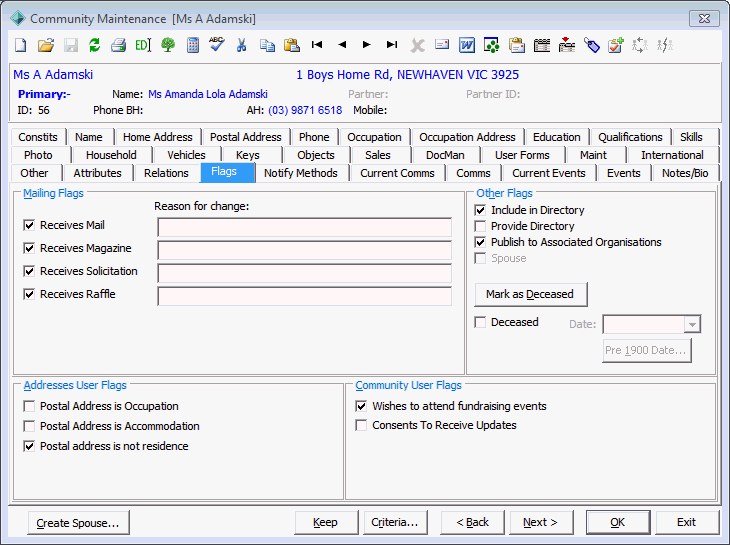The image size is (730, 545).
Task: Open the green tree icon tool
Action: tap(168, 45)
